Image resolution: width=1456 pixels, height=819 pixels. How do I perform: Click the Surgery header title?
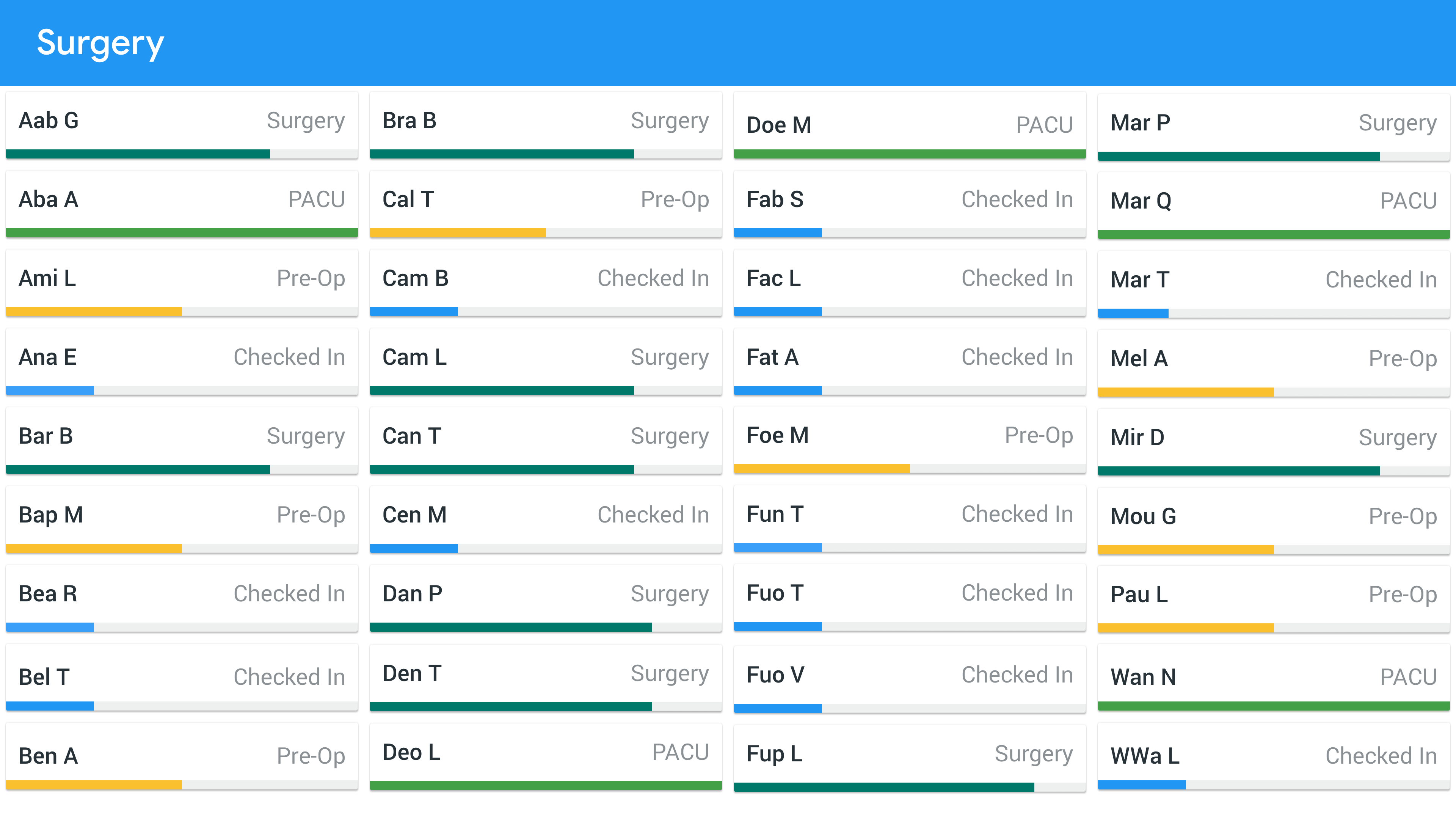100,43
